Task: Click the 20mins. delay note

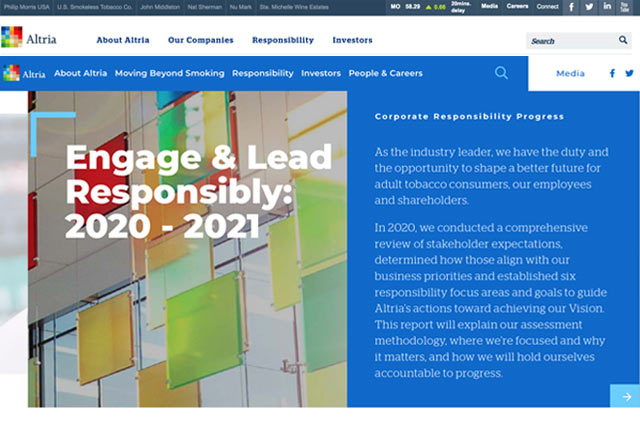Action: pyautogui.click(x=460, y=7)
